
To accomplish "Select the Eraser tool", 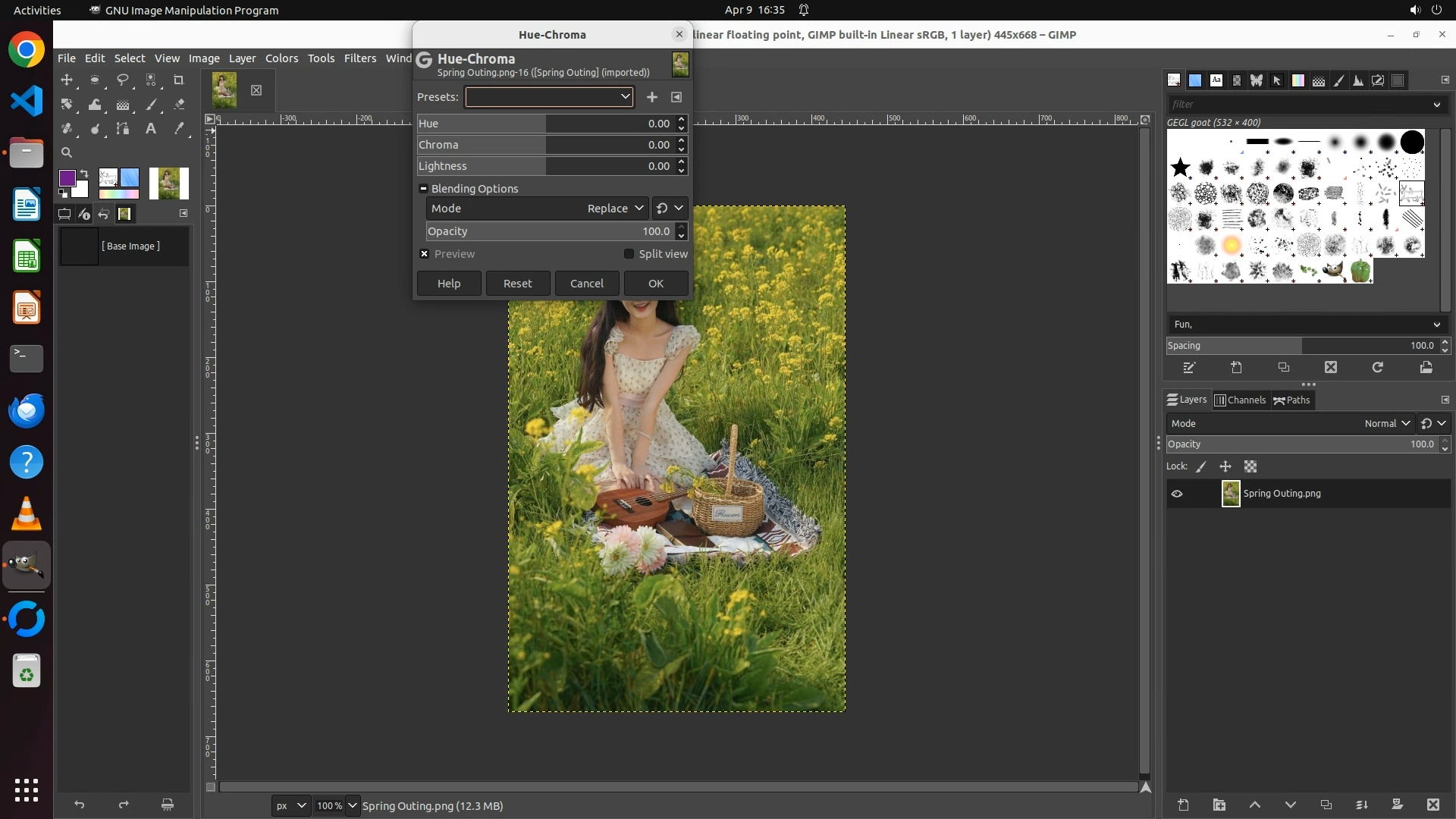I will click(x=179, y=105).
